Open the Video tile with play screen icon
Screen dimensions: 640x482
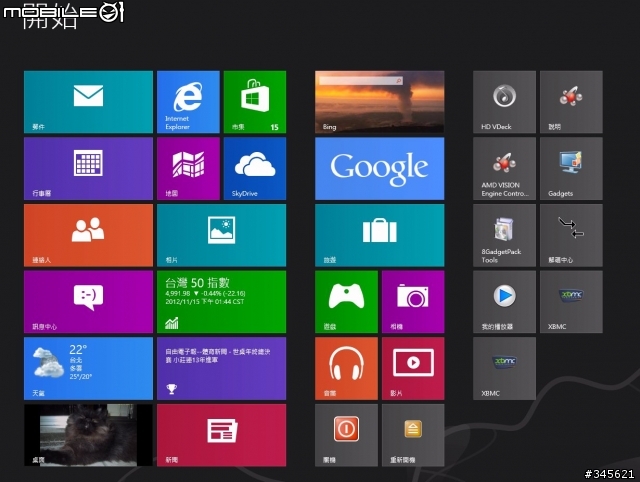click(x=413, y=369)
